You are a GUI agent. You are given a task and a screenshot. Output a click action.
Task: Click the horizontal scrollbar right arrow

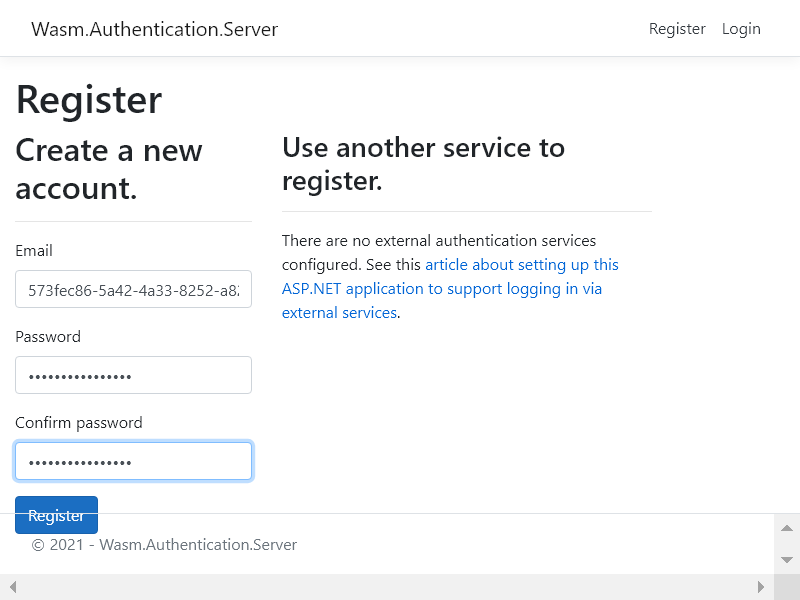pos(761,587)
